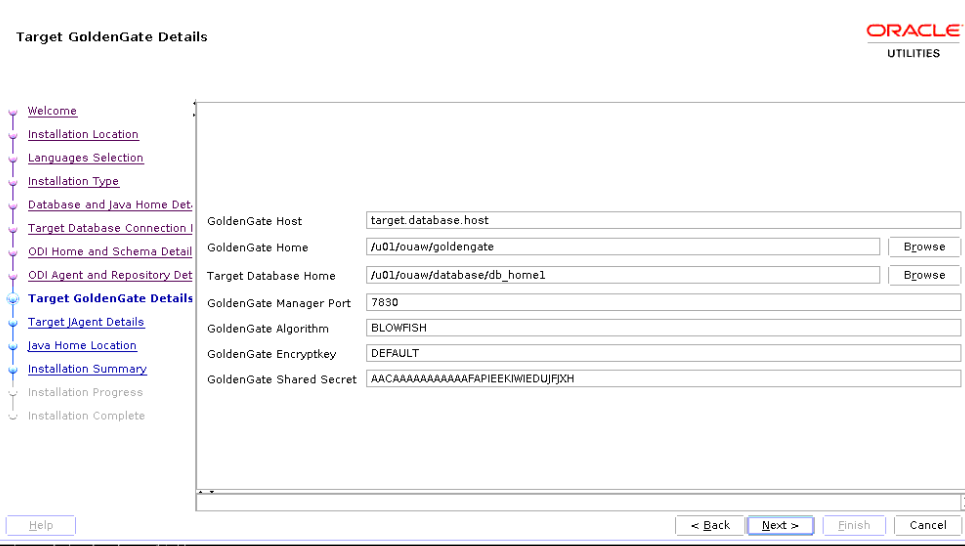Screen dimensions: 965x546
Task: Select the Target GoldenGate Details step
Action: [110, 298]
